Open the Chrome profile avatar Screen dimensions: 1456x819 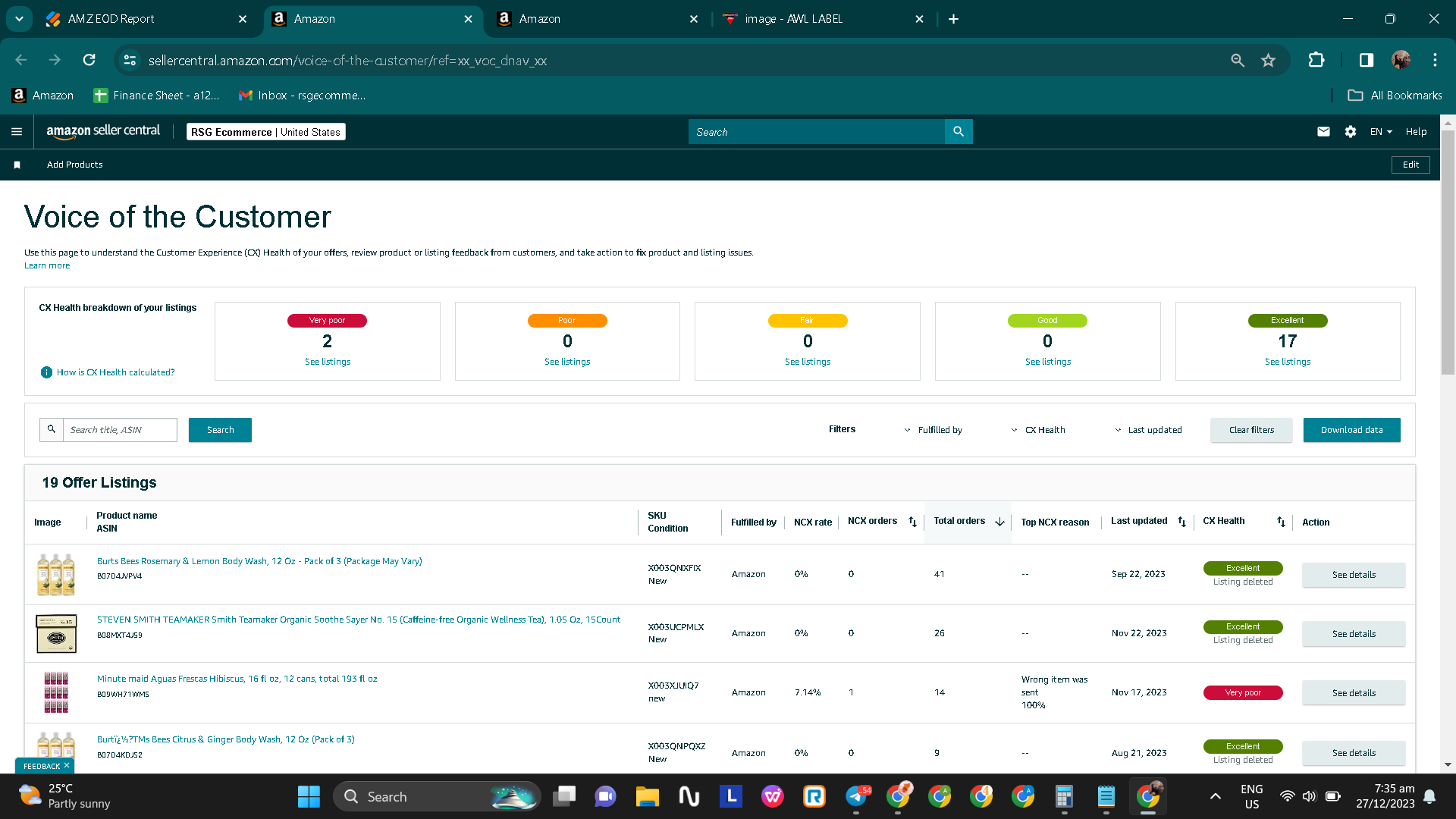[1401, 60]
